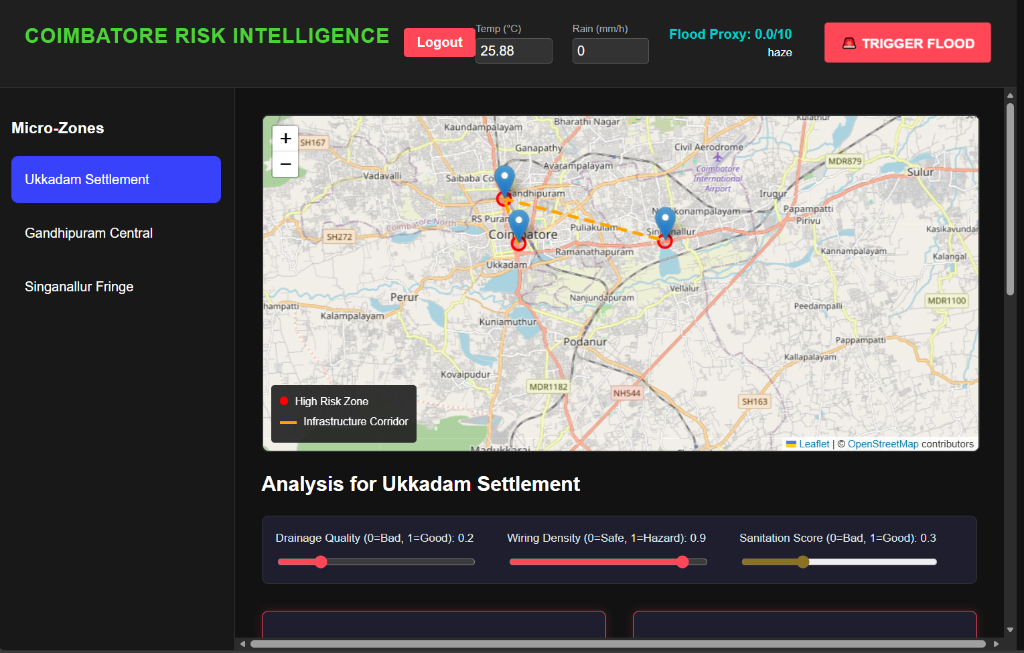Move the Wiring Density slider handle
The image size is (1024, 653).
683,562
